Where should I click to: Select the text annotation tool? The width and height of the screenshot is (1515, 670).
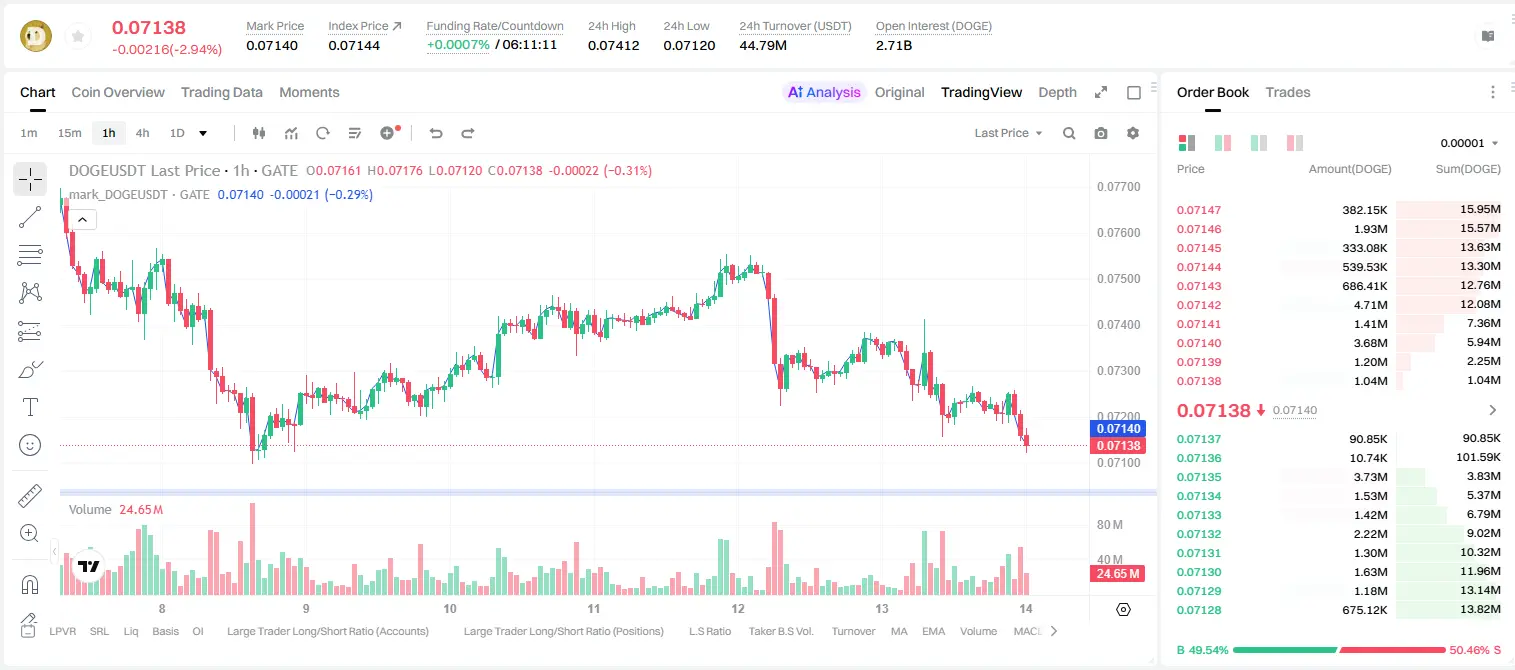tap(30, 407)
